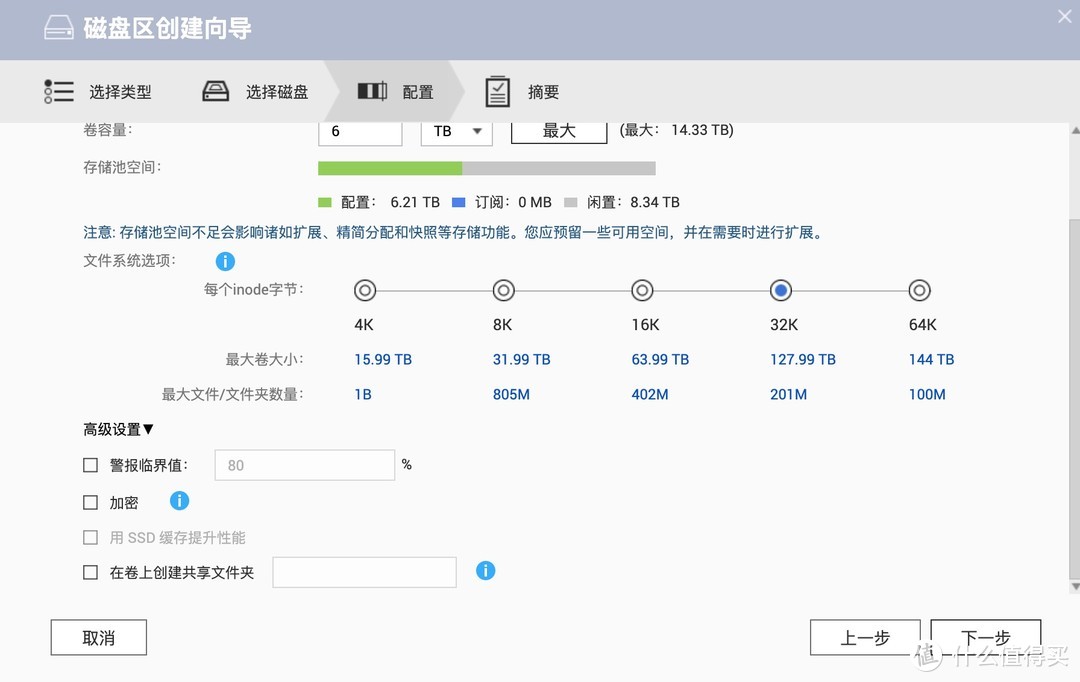This screenshot has height=682, width=1080.
Task: Click info icon beside shared folder field
Action: 486,570
